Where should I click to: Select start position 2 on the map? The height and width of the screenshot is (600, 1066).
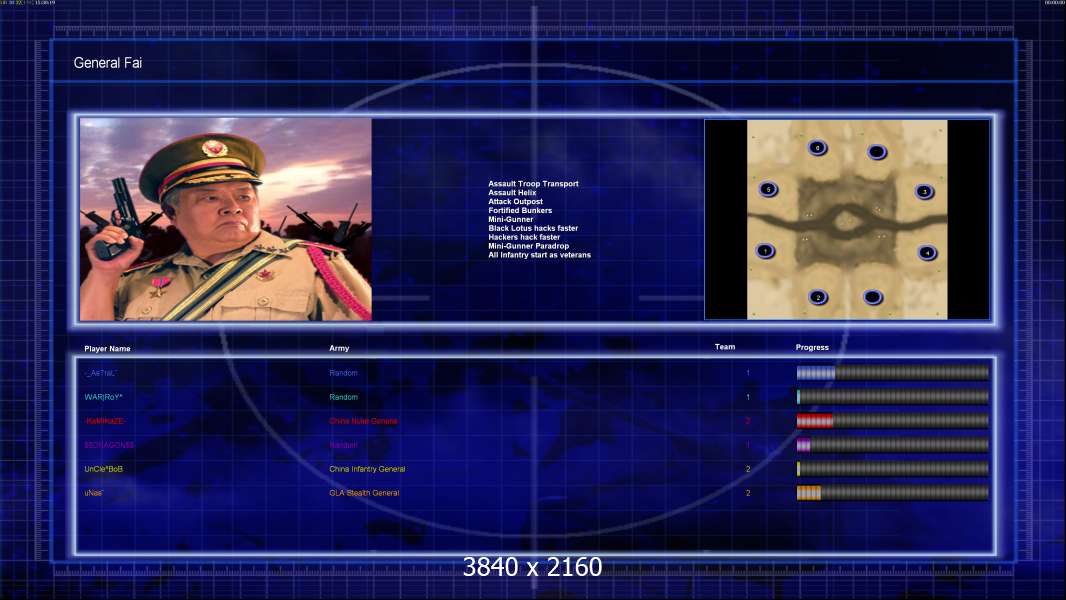[x=818, y=297]
